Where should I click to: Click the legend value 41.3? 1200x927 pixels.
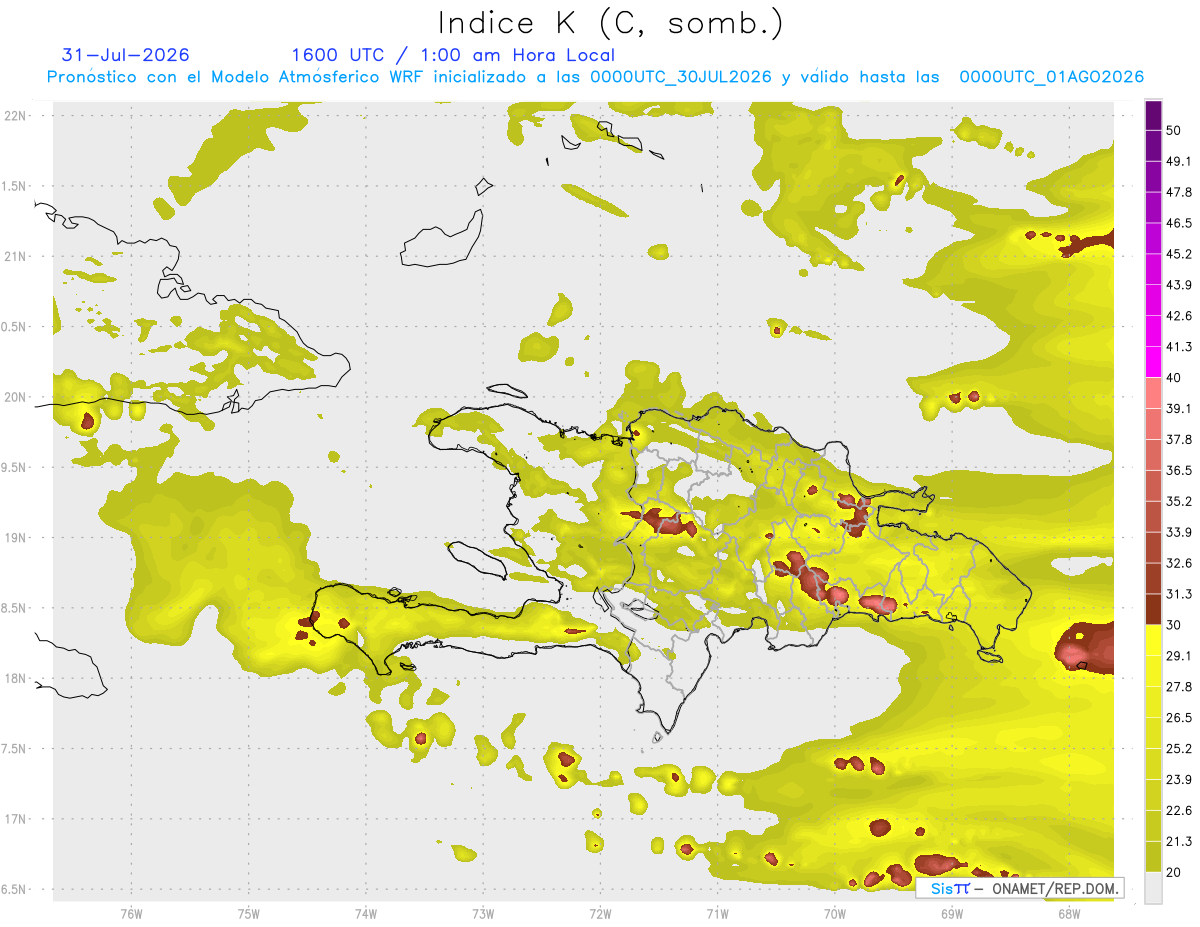(x=1179, y=347)
